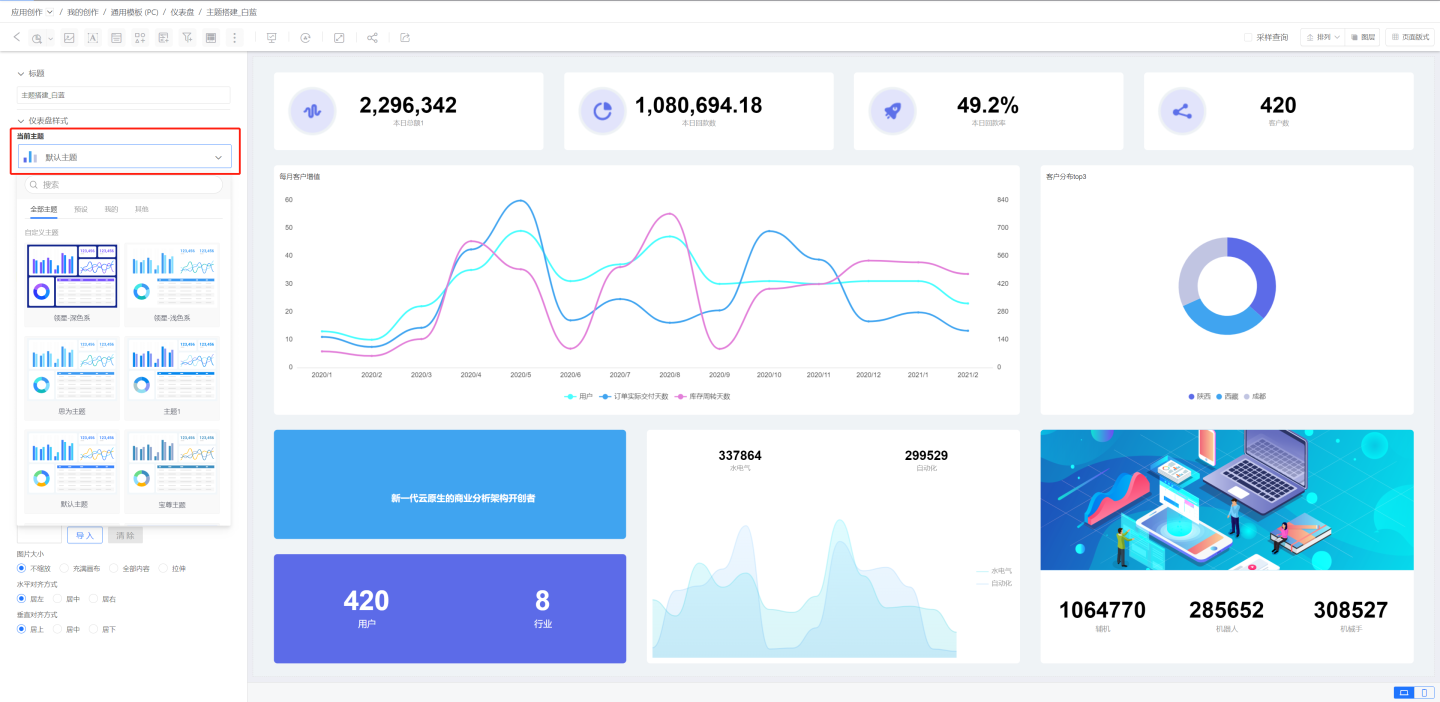Toggle the 采样查询 checkbox
The height and width of the screenshot is (702, 1440).
[x=1248, y=37]
